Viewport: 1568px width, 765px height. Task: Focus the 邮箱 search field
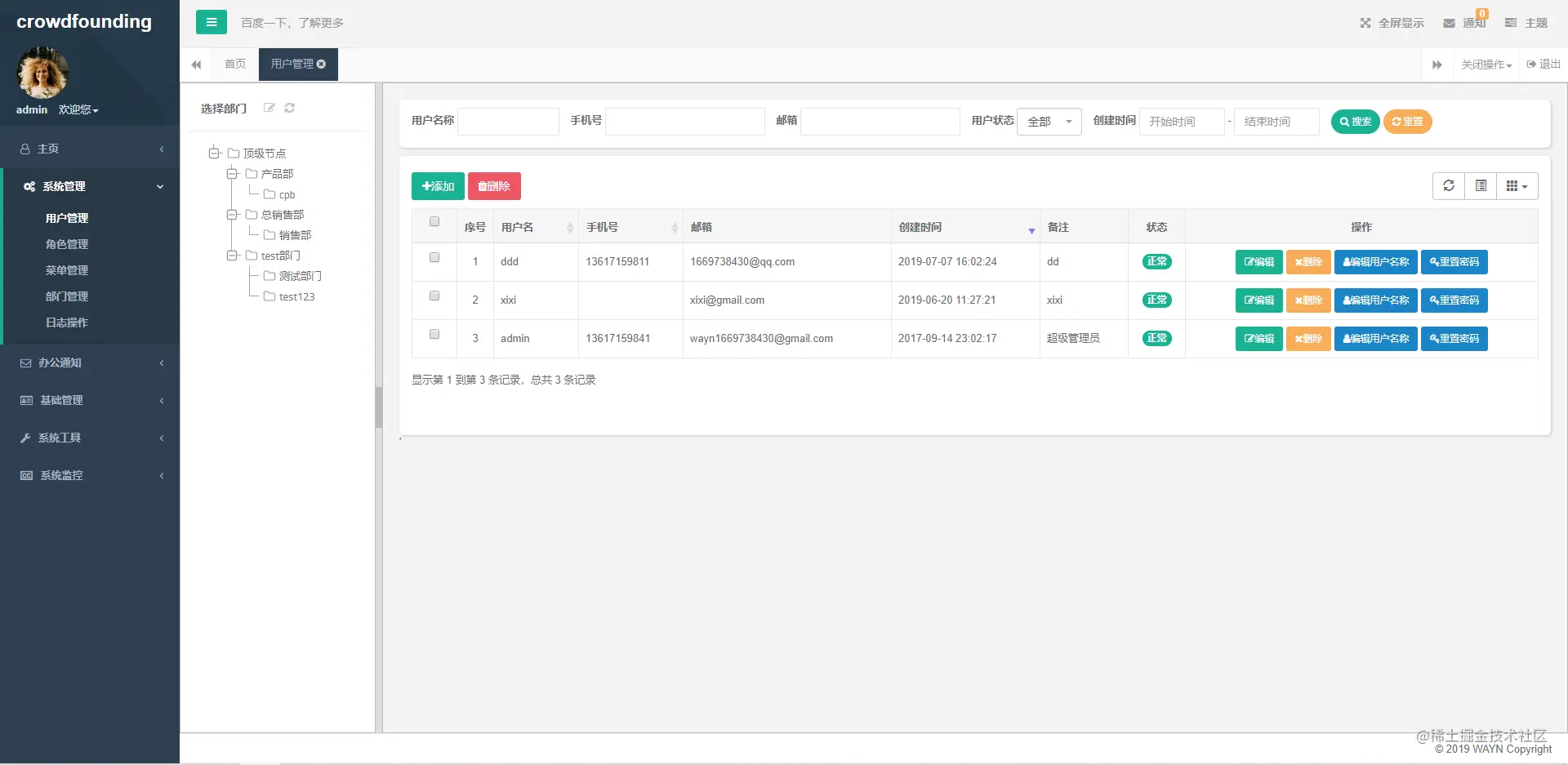880,121
